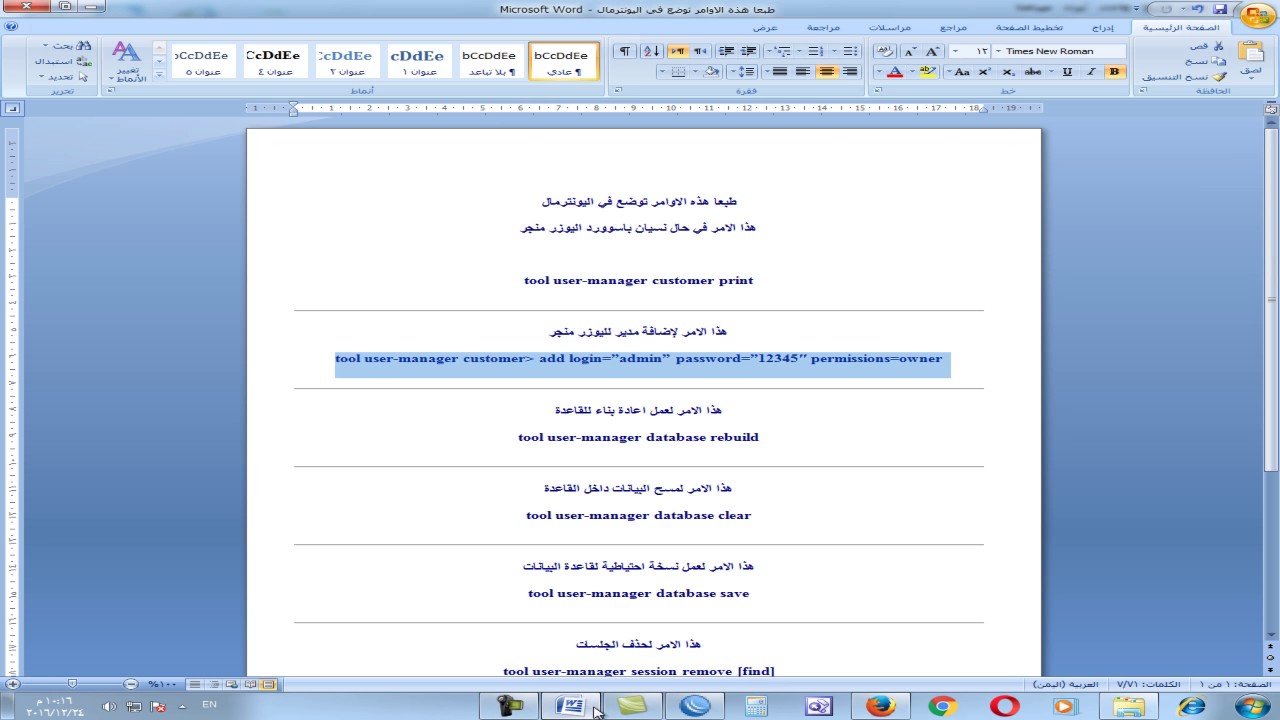Screen dimensions: 1280x720
Task: Click the Multilevel list icon
Action: (x=781, y=51)
